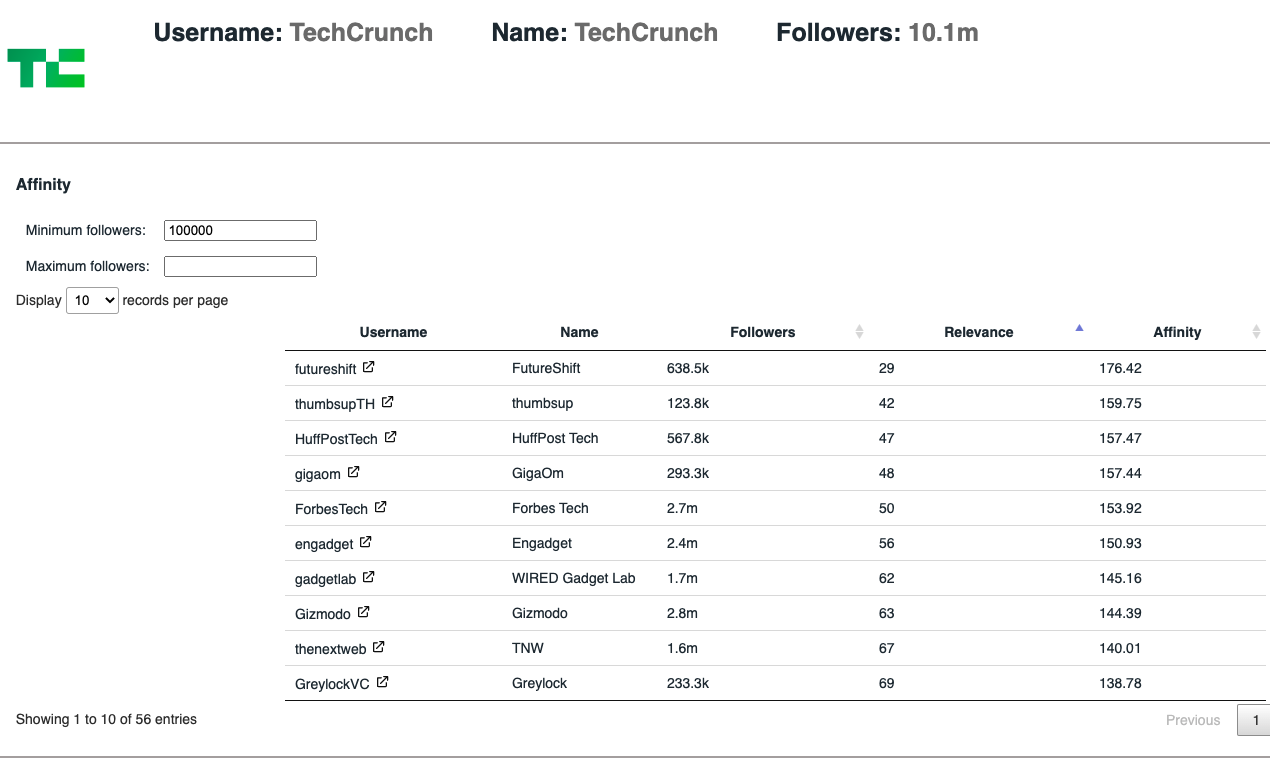Select the 638.5k followers value
The height and width of the screenshot is (760, 1270).
688,368
